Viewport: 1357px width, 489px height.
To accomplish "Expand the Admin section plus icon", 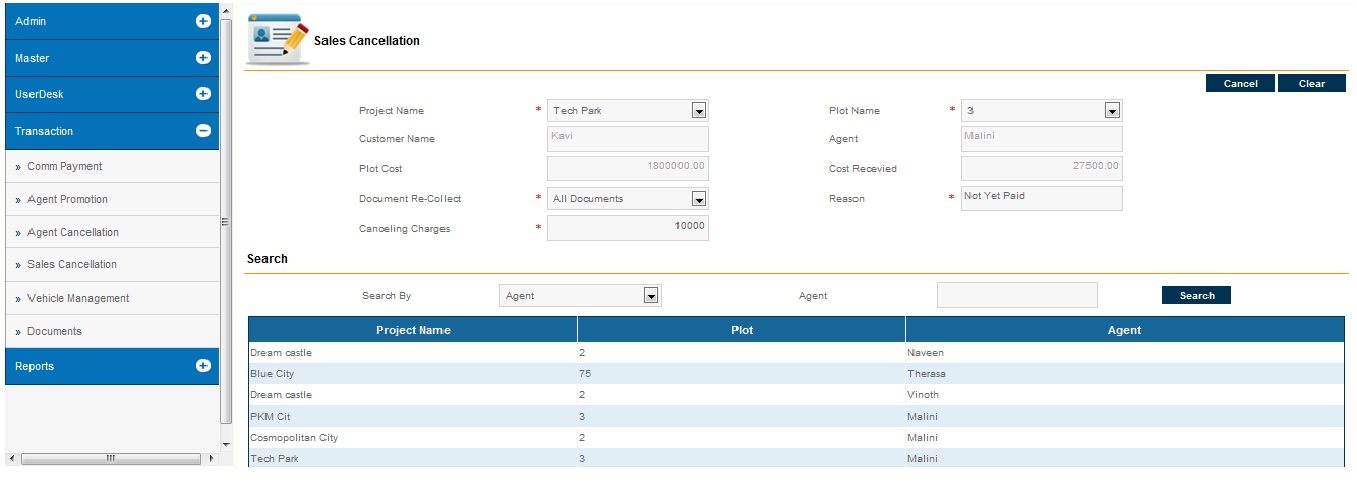I will click(203, 21).
